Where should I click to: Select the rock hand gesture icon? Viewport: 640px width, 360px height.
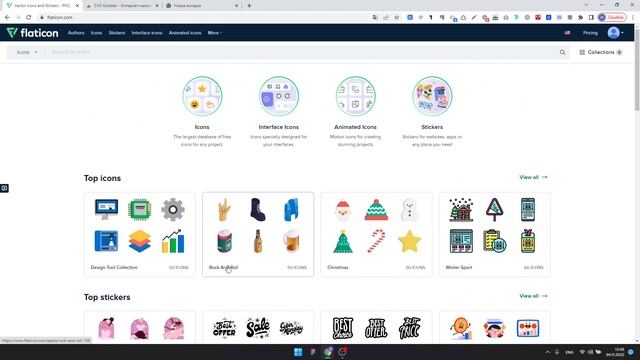(x=224, y=209)
